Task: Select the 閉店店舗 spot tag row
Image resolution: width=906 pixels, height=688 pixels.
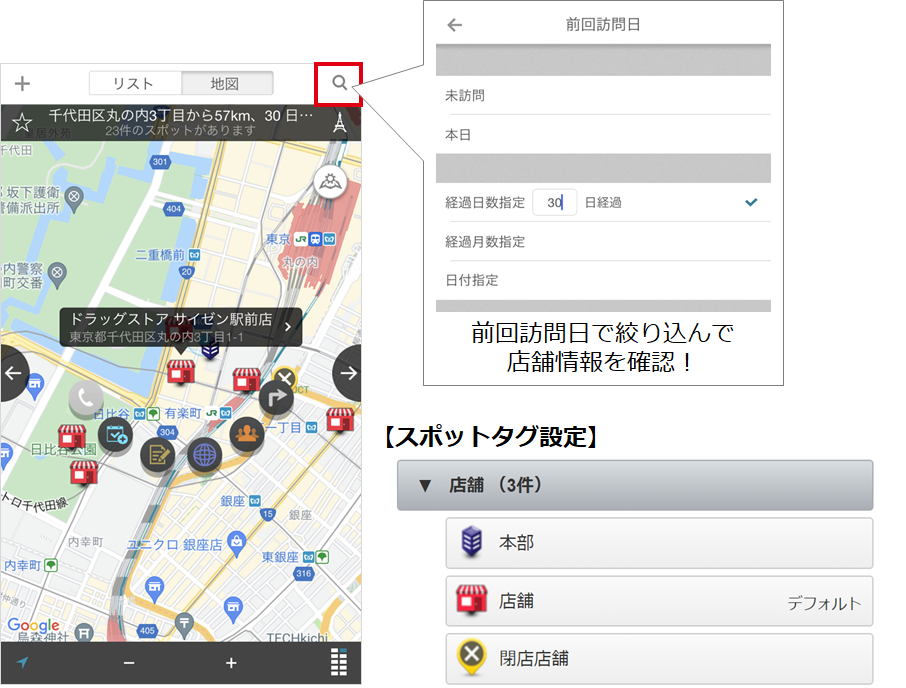Action: (659, 659)
